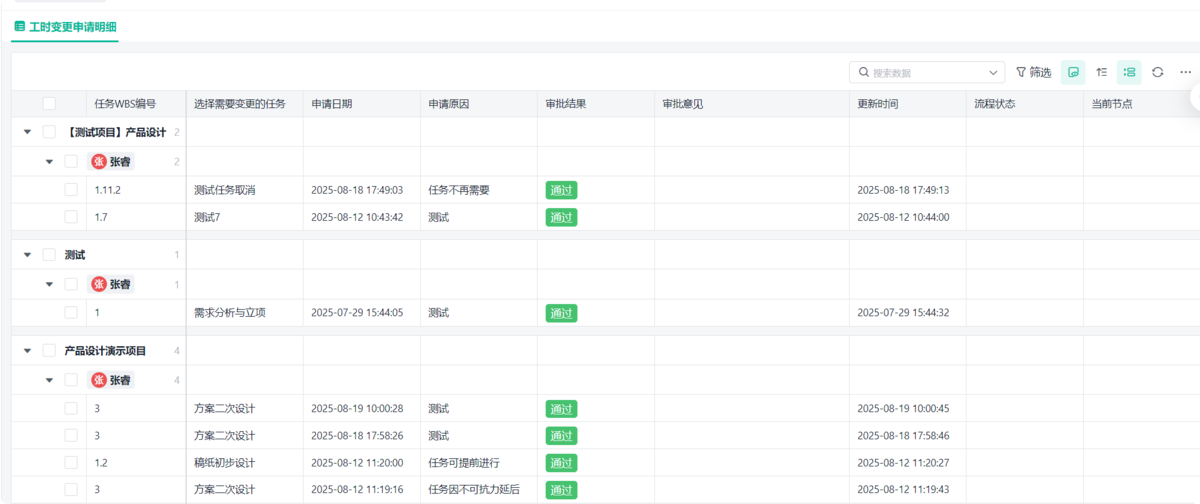Screen dimensions: 1200x504
Task: Collapse 张睿 subgroup under 【测试项目】产品设计
Action: pyautogui.click(x=49, y=161)
